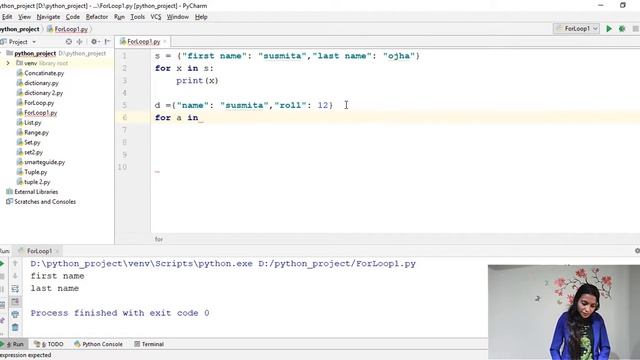Click the 'expression expected' status bar message

(26, 355)
